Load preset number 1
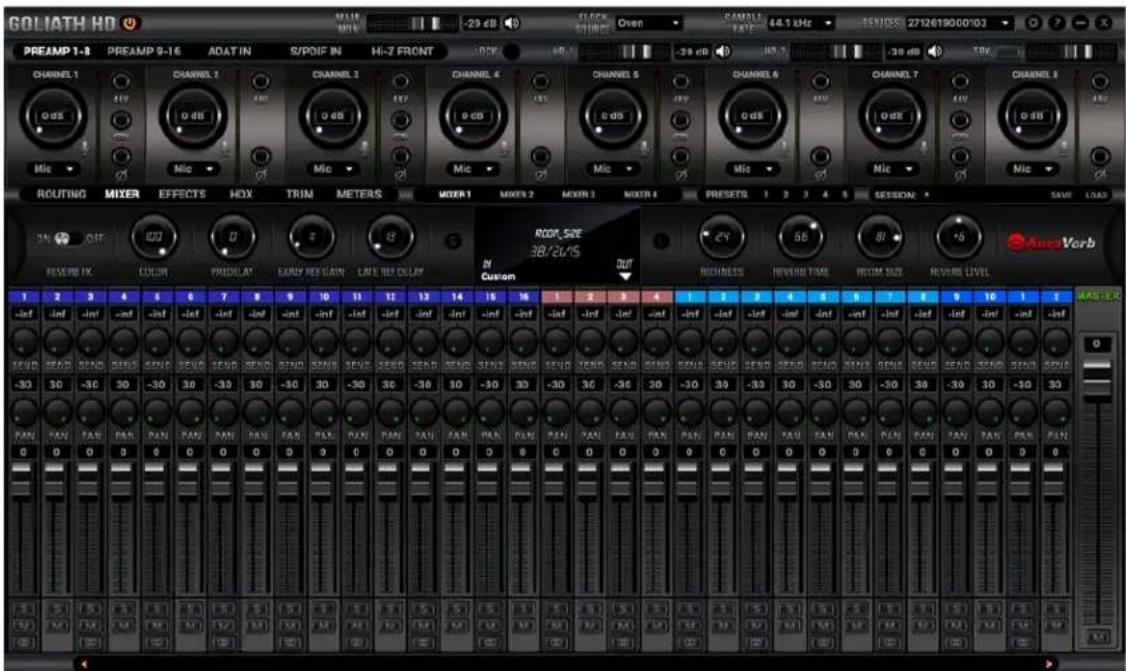1126x671 pixels. click(x=766, y=195)
